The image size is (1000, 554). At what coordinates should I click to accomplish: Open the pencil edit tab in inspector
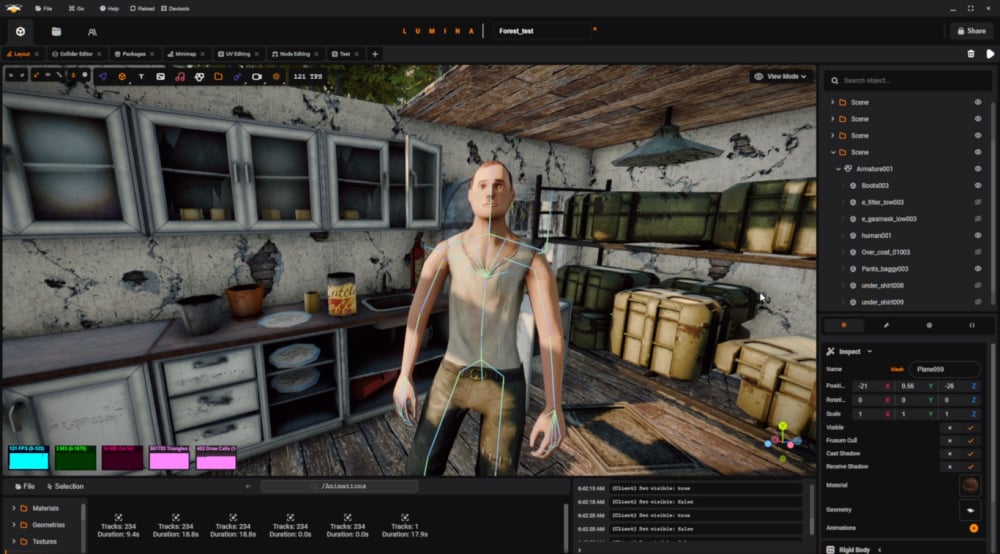(x=886, y=325)
